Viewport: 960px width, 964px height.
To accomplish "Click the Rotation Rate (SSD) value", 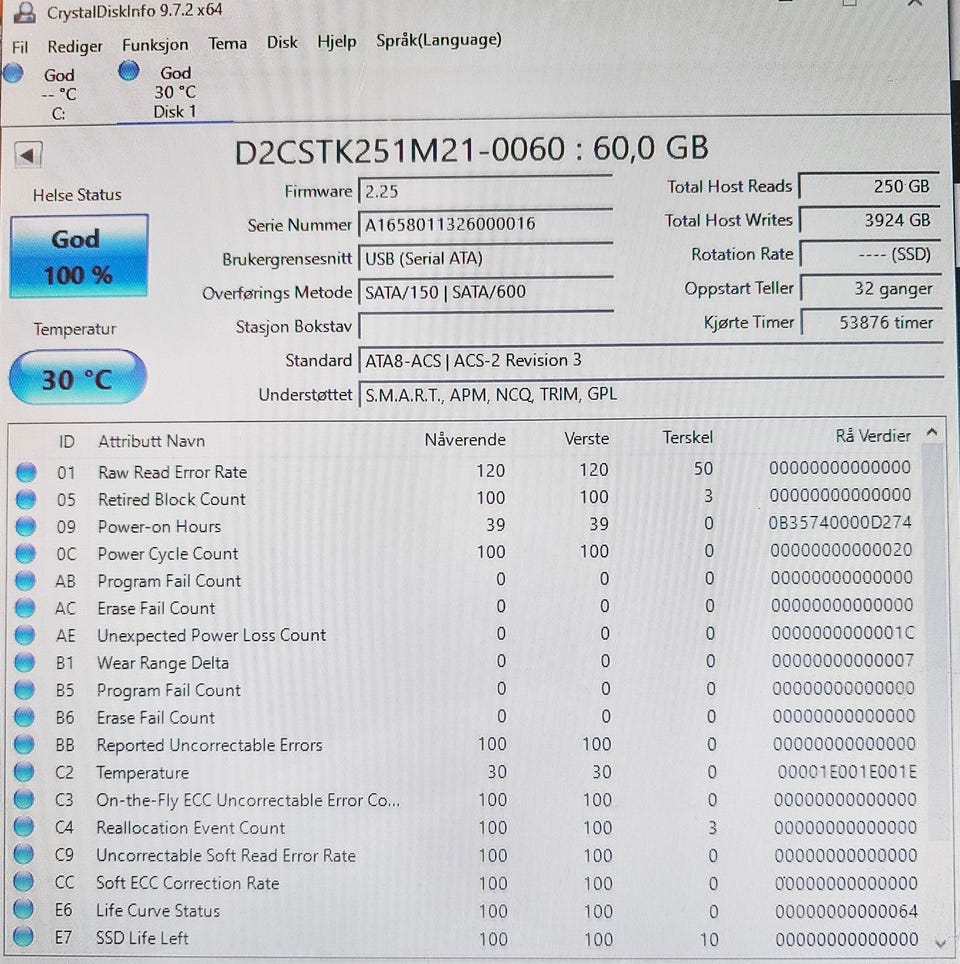I will [x=870, y=254].
